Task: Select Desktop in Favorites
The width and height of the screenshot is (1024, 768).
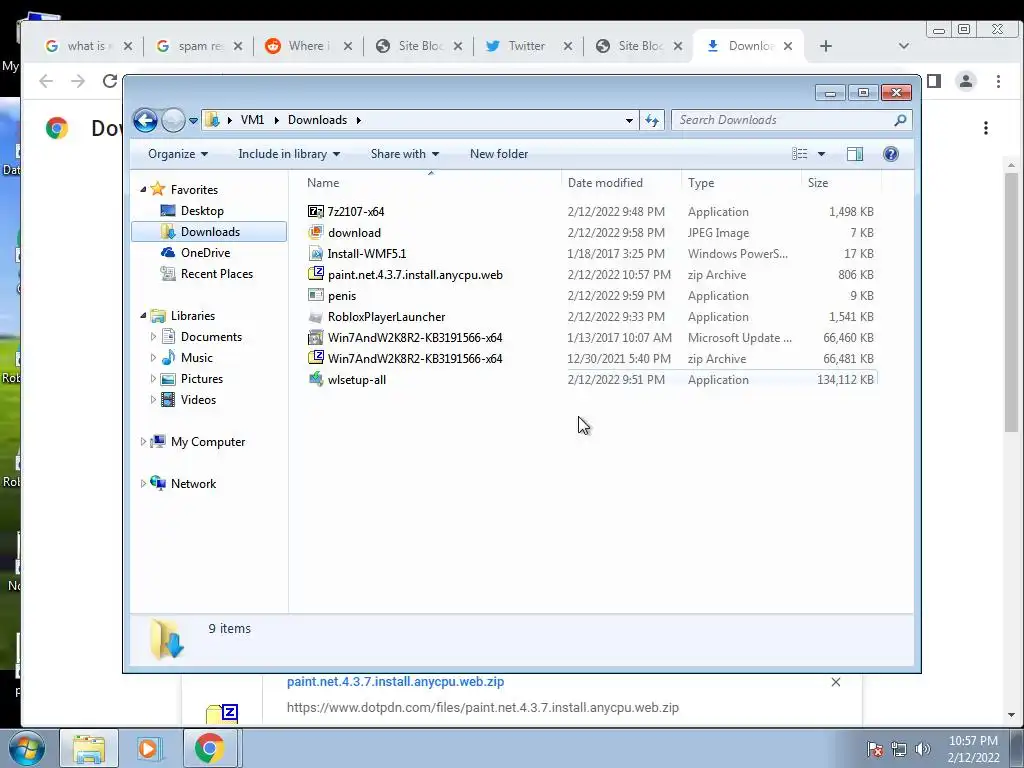Action: tap(202, 211)
